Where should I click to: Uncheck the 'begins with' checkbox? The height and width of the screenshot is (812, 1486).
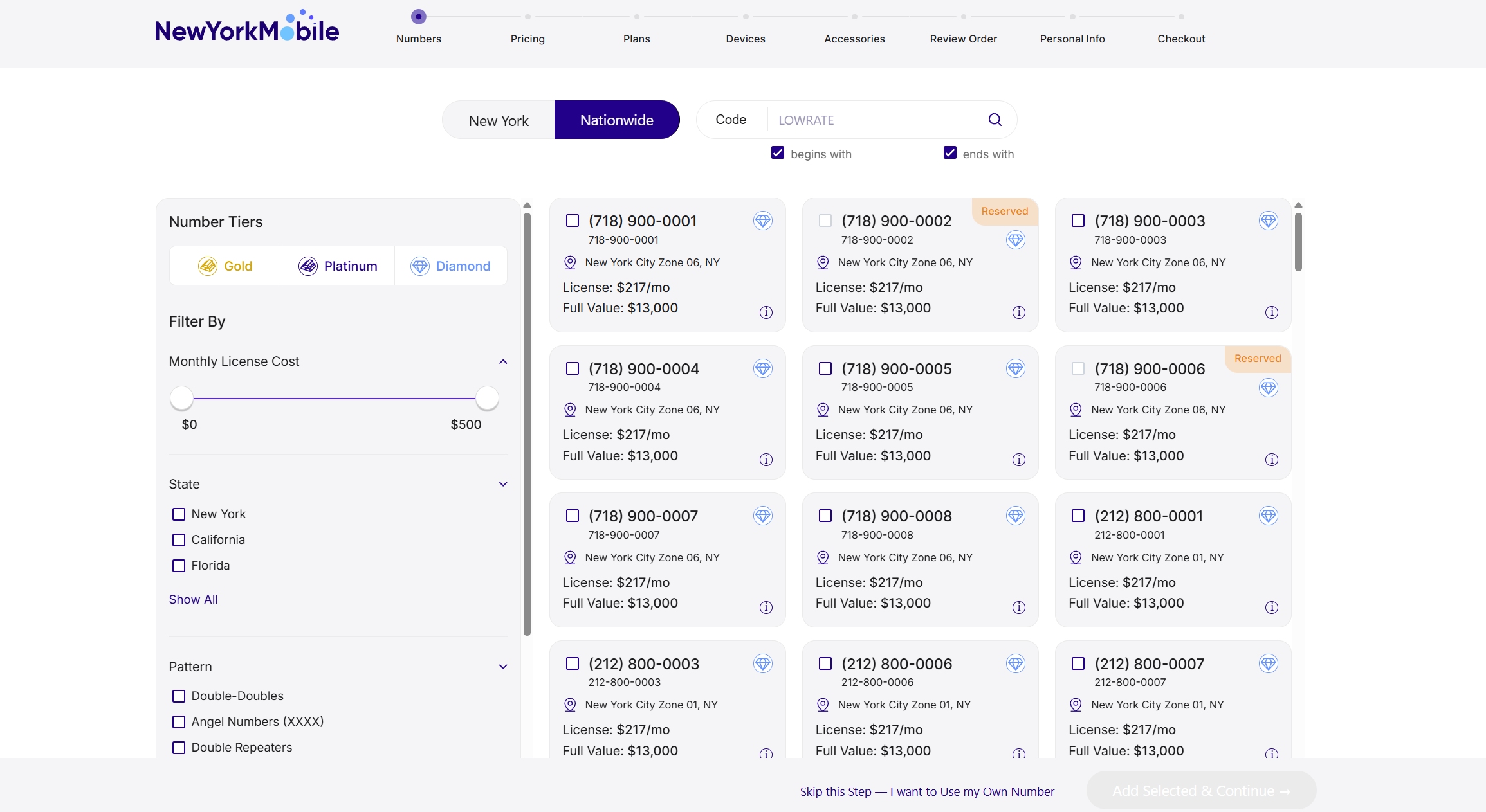coord(778,153)
